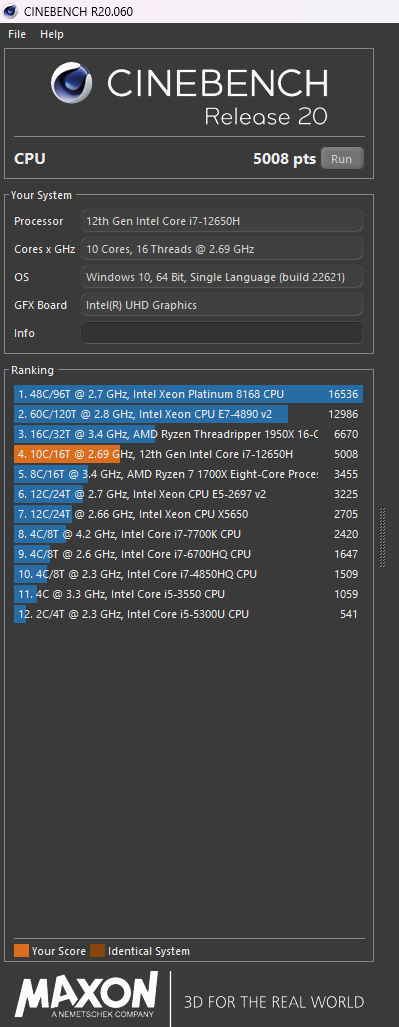Select ranking row Core i7-6700HQ CPU

188,554
